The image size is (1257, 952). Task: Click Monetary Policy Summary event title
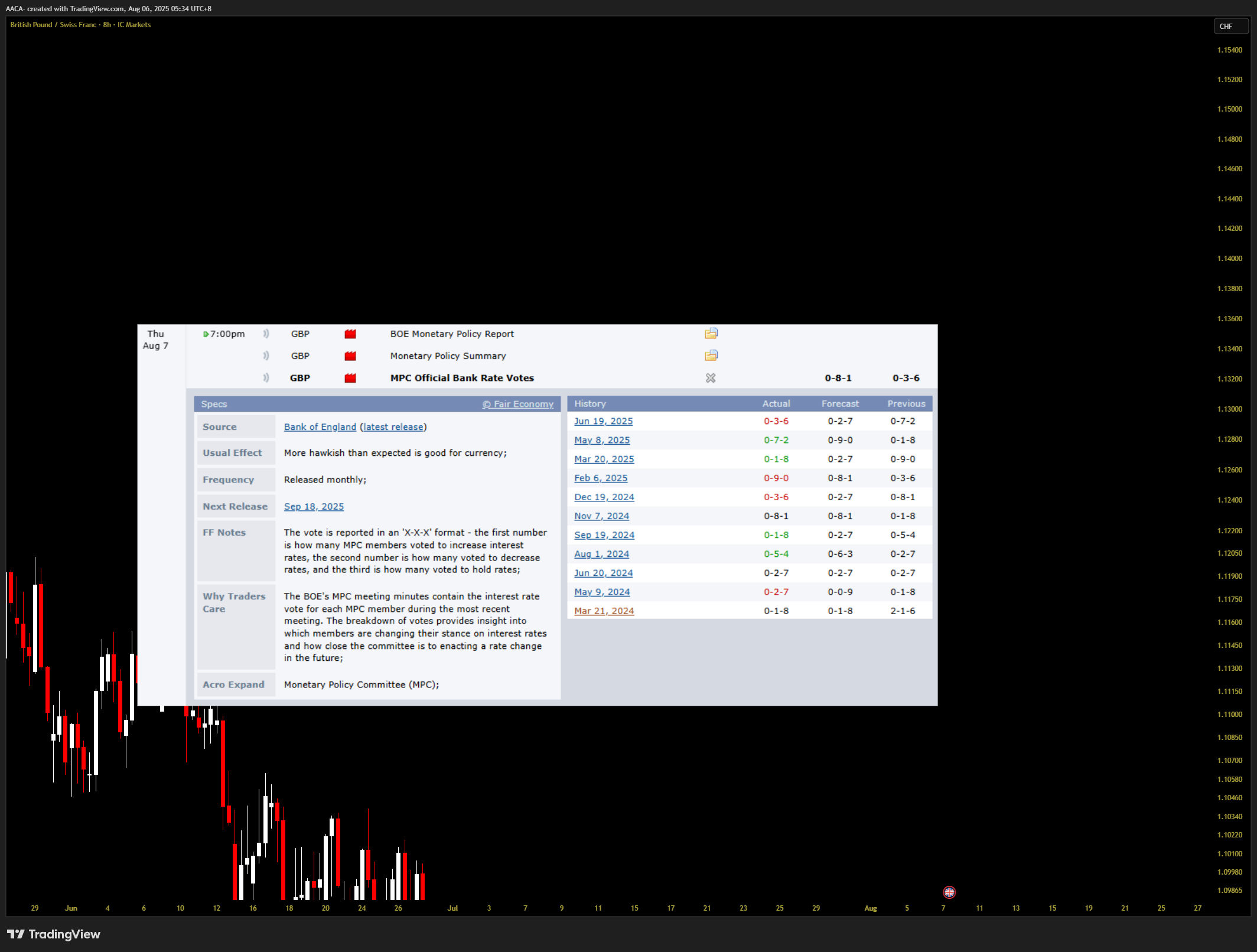point(448,356)
